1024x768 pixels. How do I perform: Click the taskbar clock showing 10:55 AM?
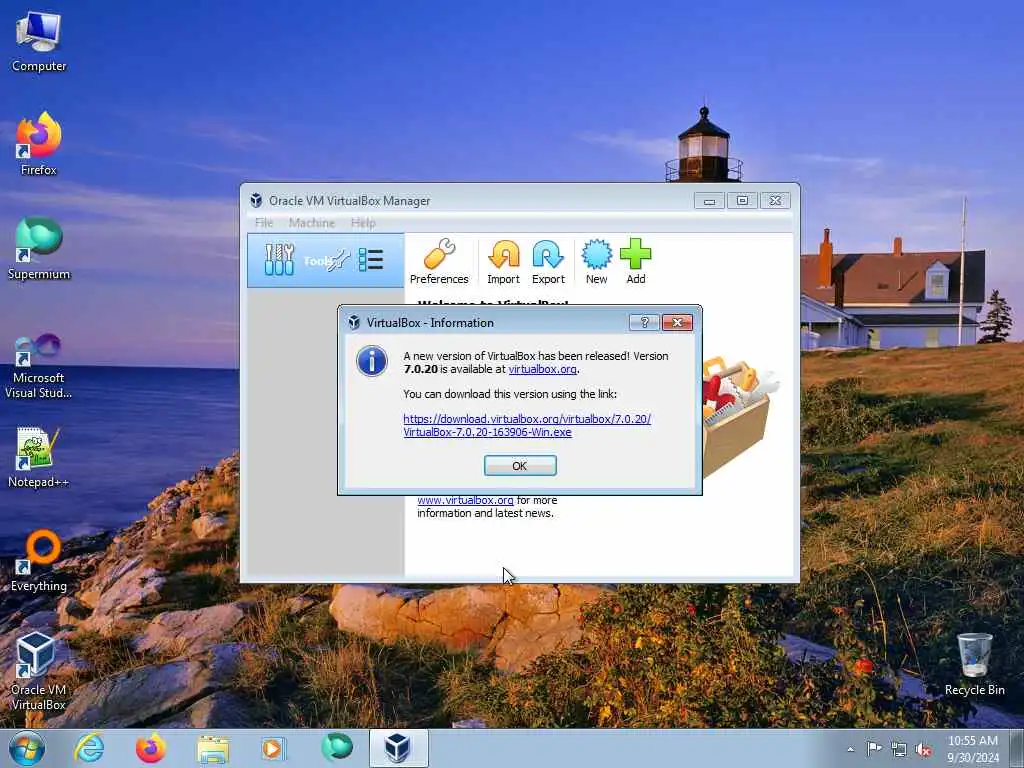click(x=972, y=749)
